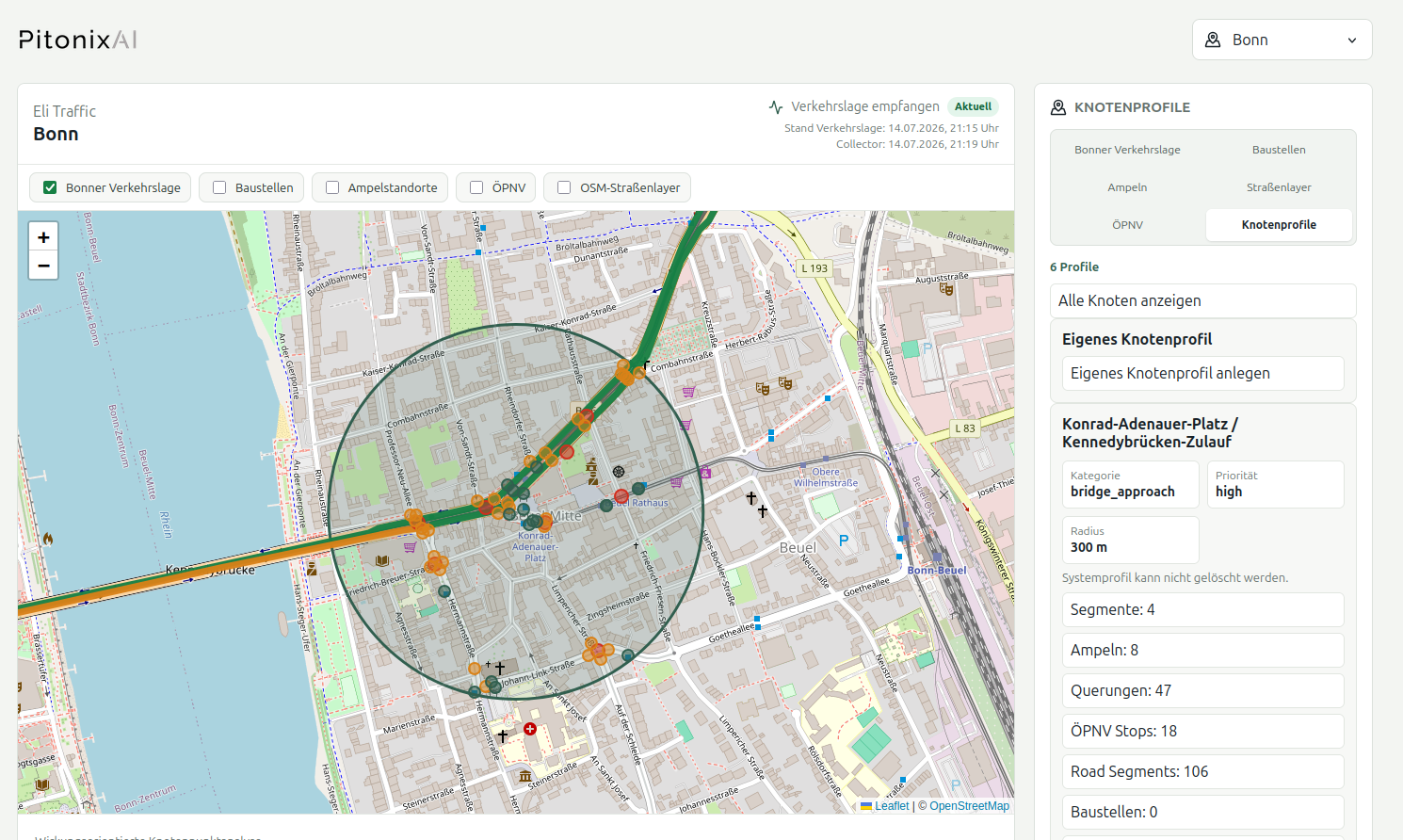
Task: Click the Eli Traffic heading text
Action: tap(65, 111)
